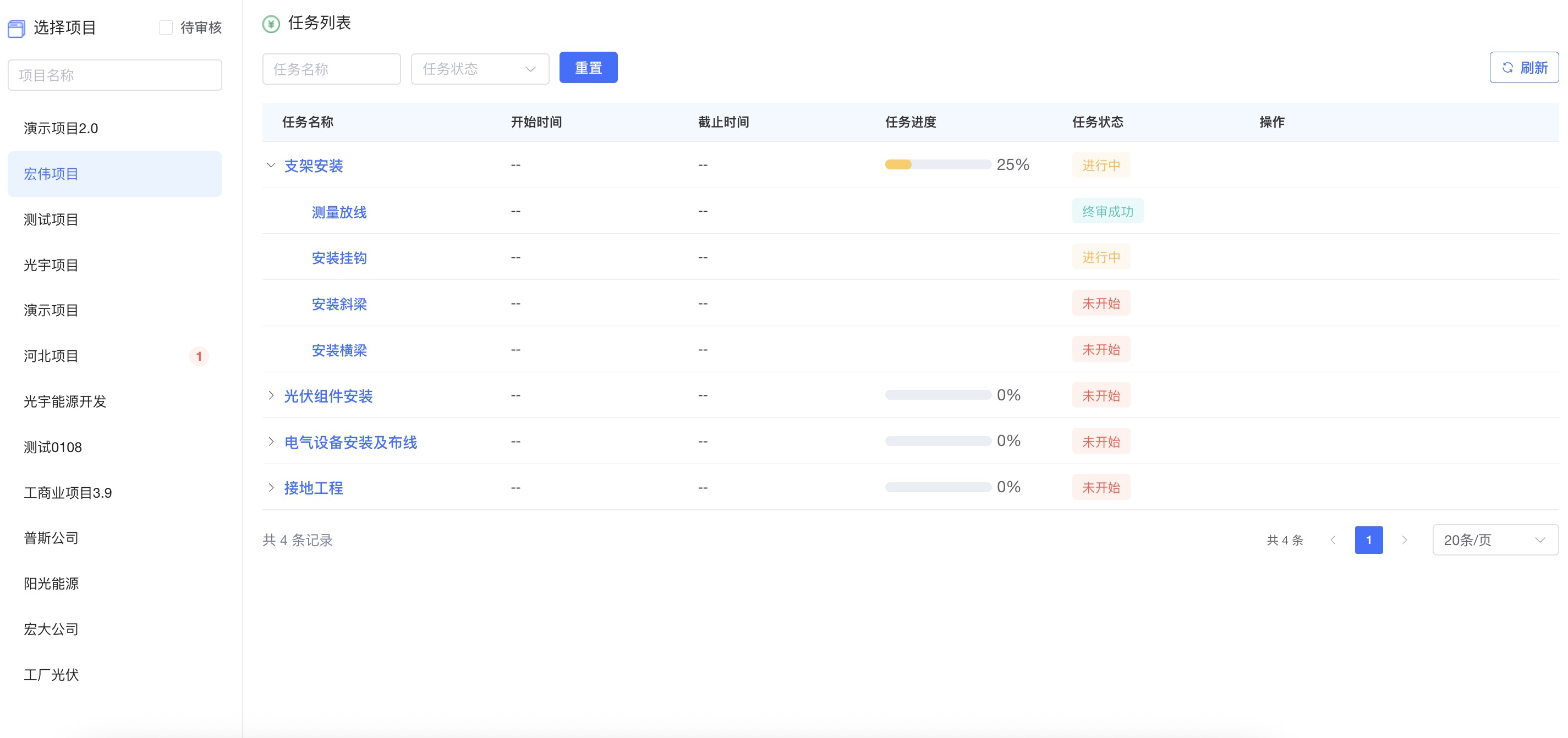Screen dimensions: 1568x738
Task: Expand the 接地工程 task row
Action: [271, 487]
